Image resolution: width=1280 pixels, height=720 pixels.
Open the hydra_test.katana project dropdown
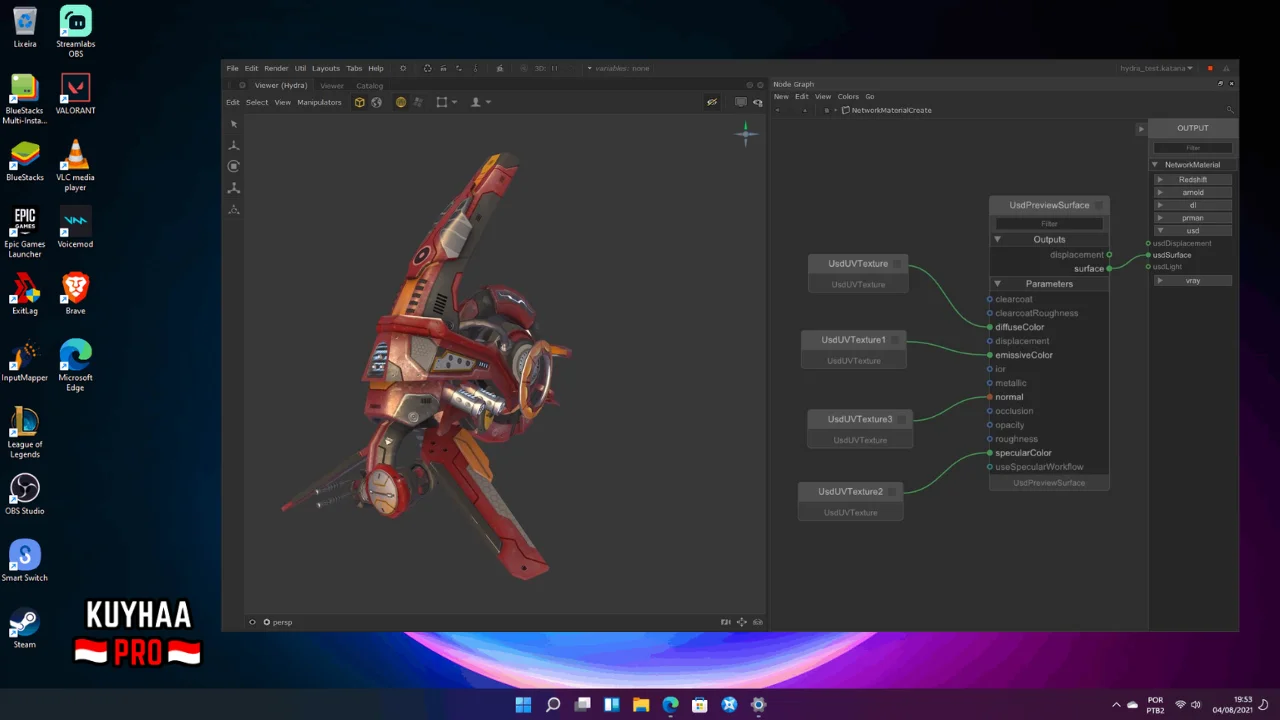(1156, 68)
